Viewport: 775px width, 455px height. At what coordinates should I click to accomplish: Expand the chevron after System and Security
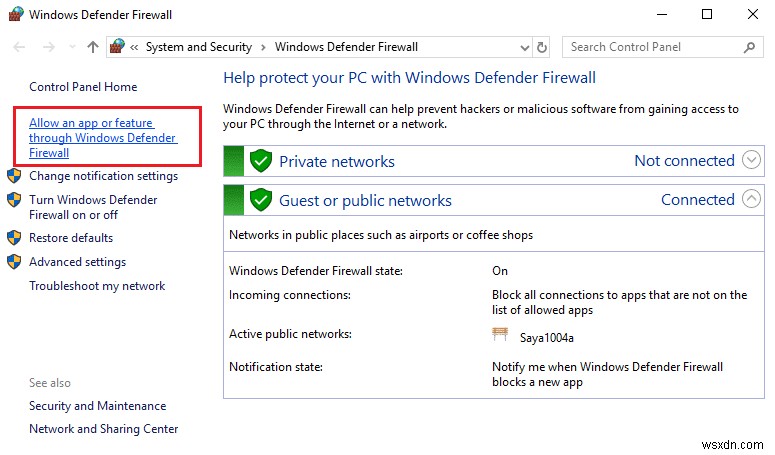[263, 47]
